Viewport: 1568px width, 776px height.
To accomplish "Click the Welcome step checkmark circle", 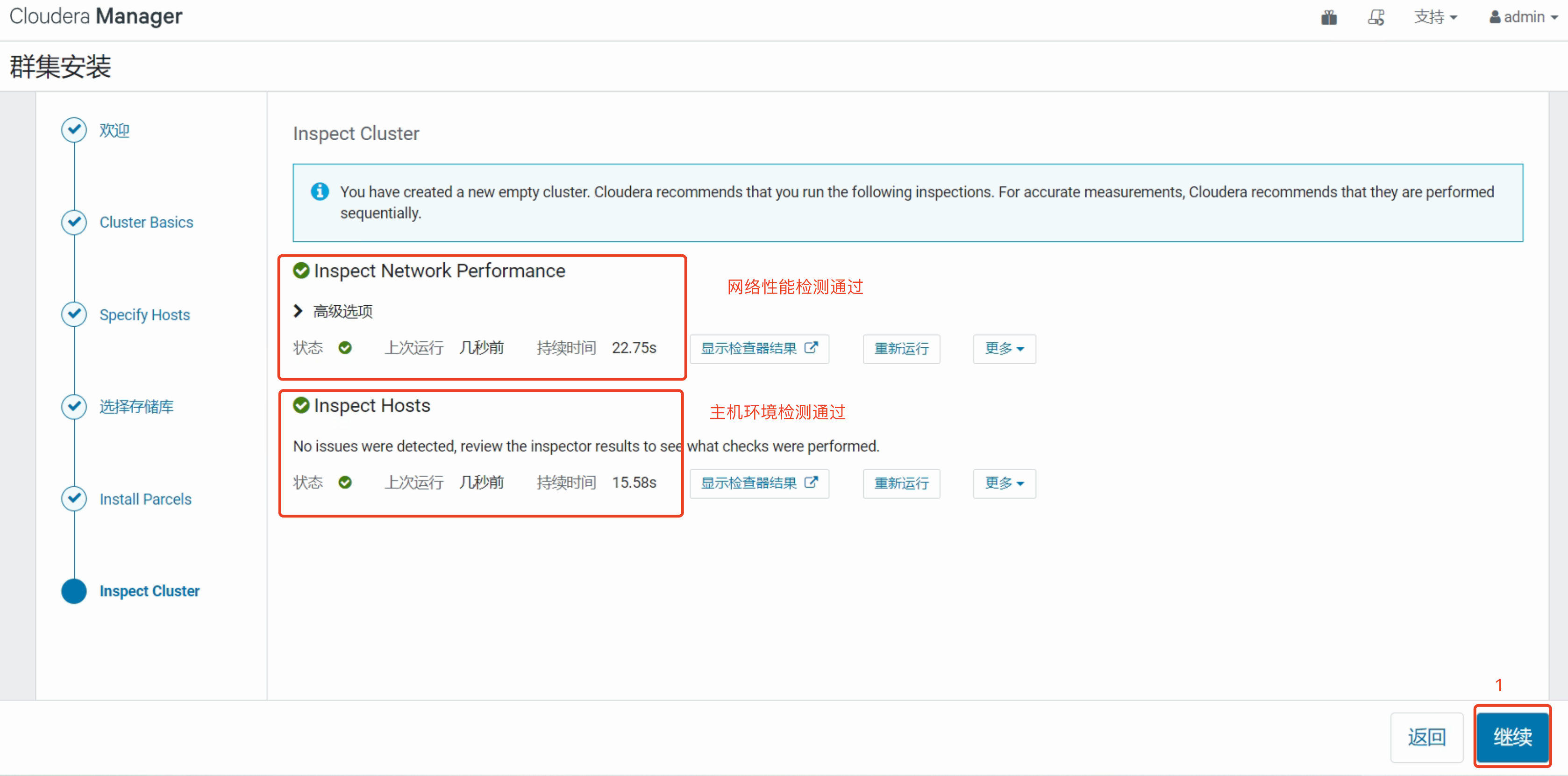I will (x=74, y=130).
